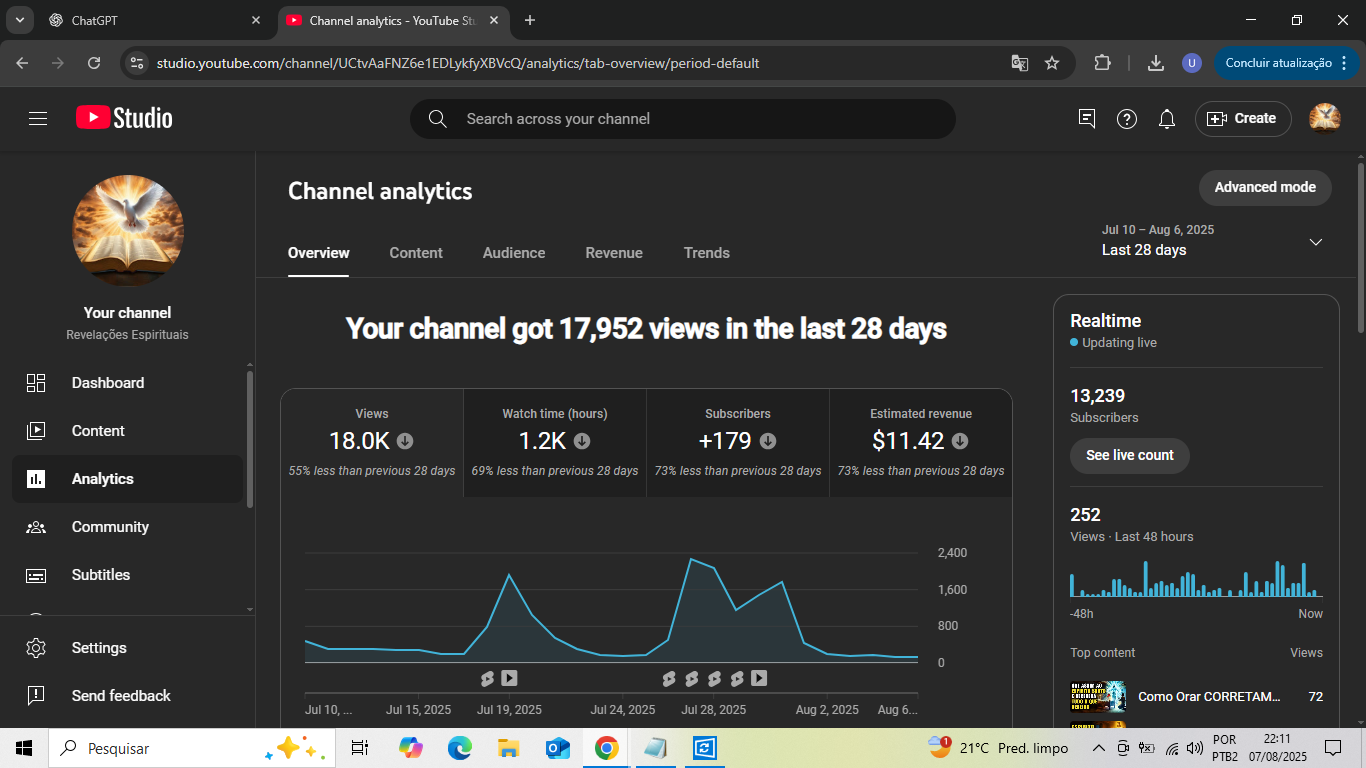This screenshot has height=768, width=1366.
Task: Bookmark this page with the star icon
Action: 1052,63
